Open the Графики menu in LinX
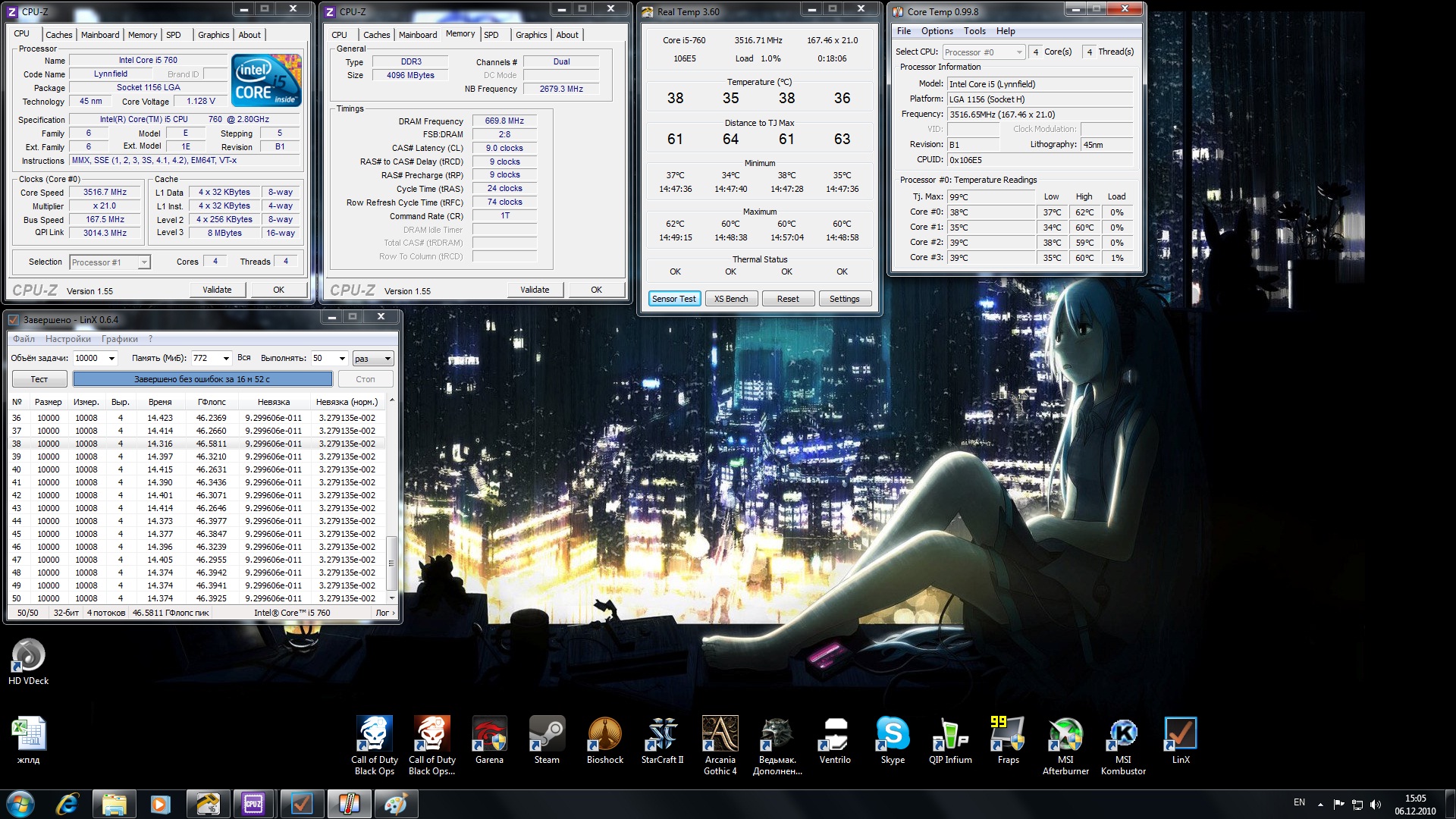The height and width of the screenshot is (819, 1456). (x=119, y=339)
